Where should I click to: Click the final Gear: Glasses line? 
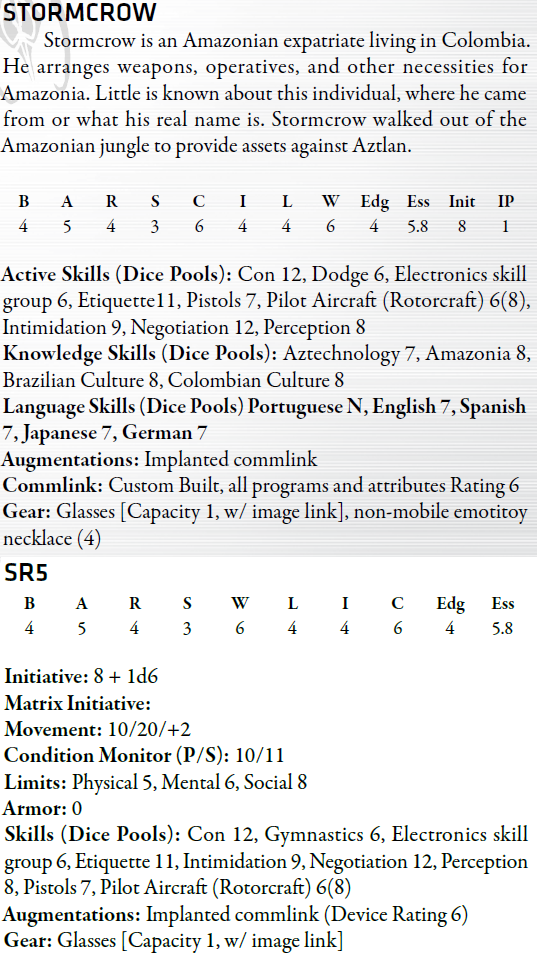[173, 940]
